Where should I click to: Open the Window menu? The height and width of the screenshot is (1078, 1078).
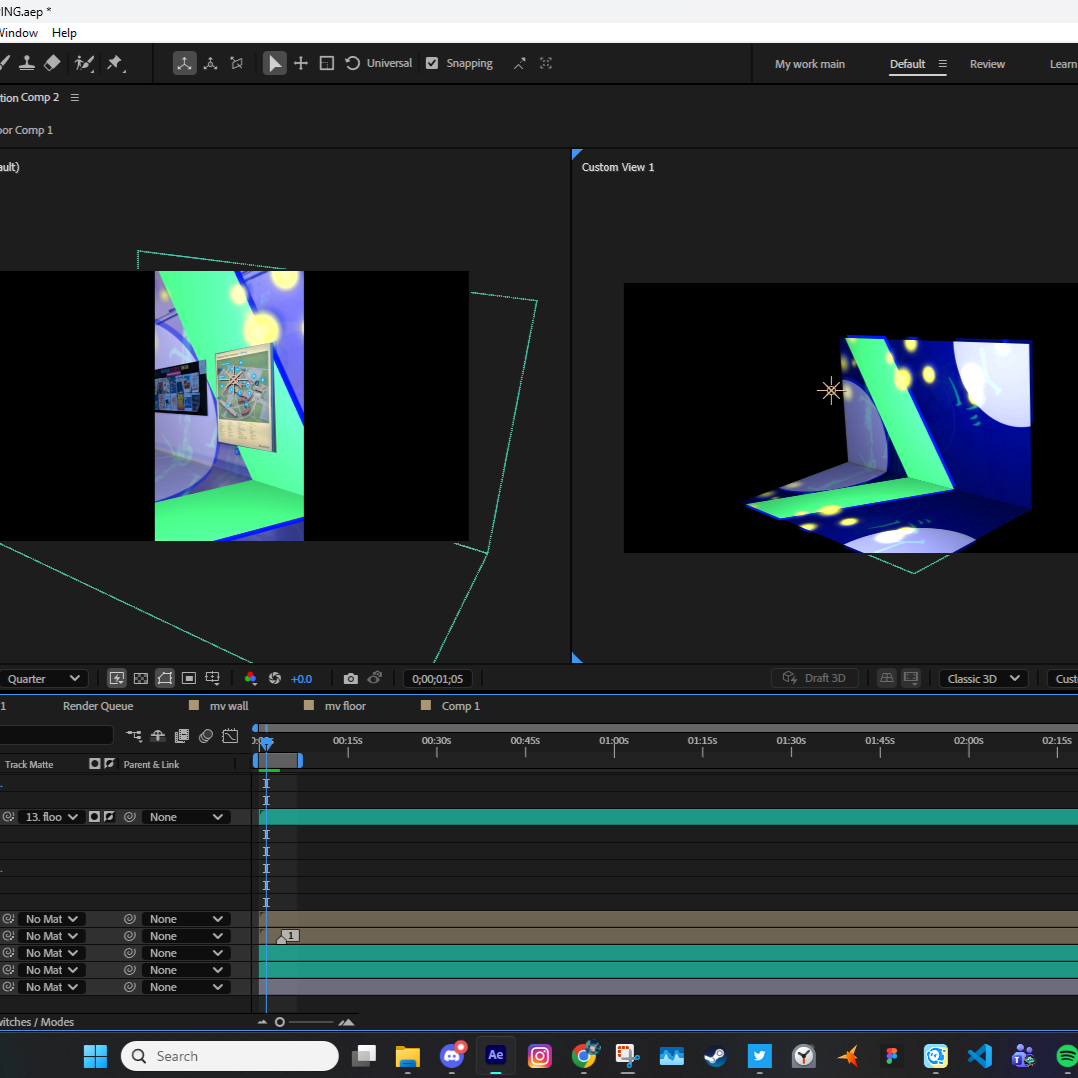click(19, 32)
